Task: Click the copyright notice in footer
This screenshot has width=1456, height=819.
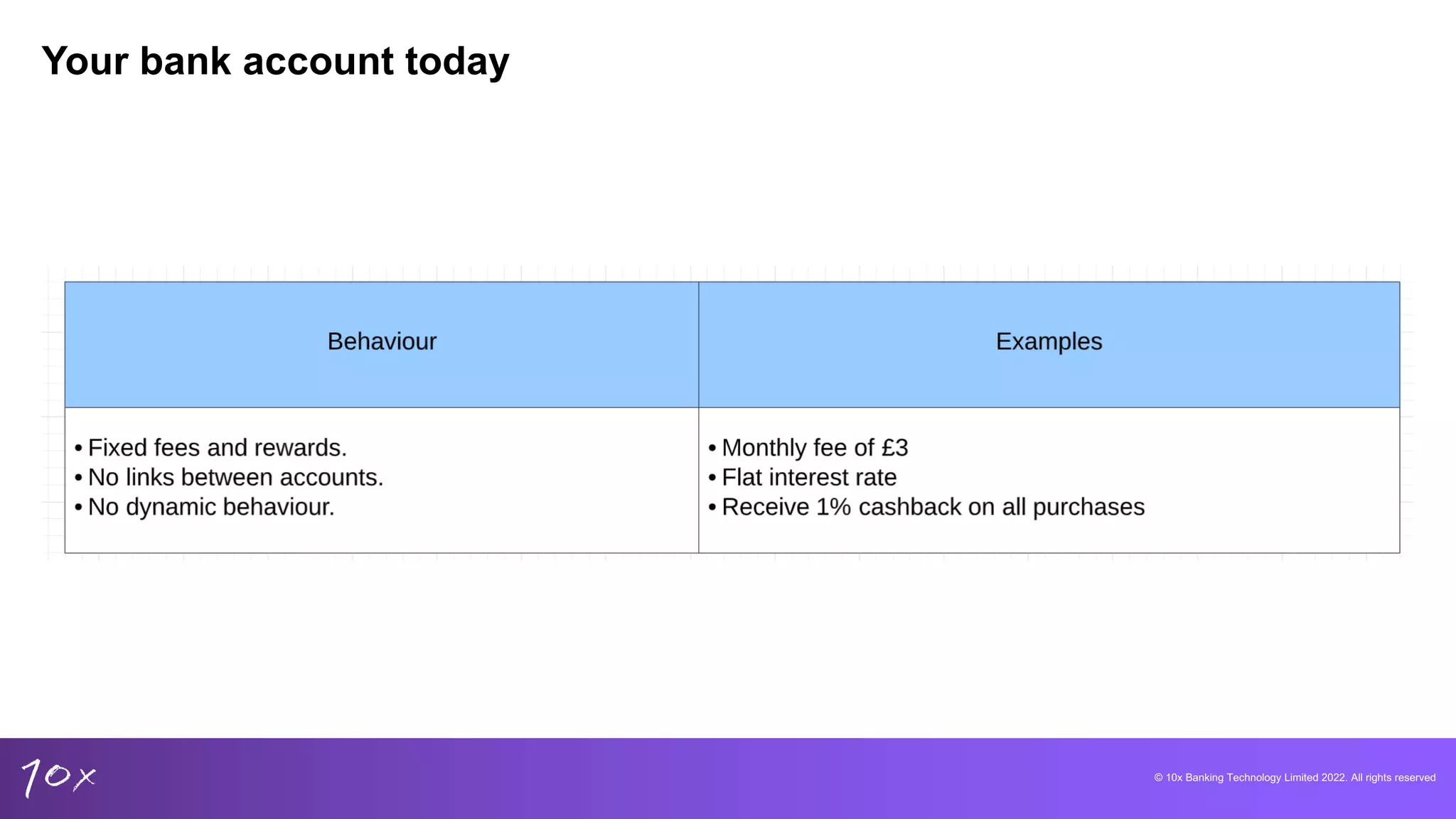Action: 1295,778
